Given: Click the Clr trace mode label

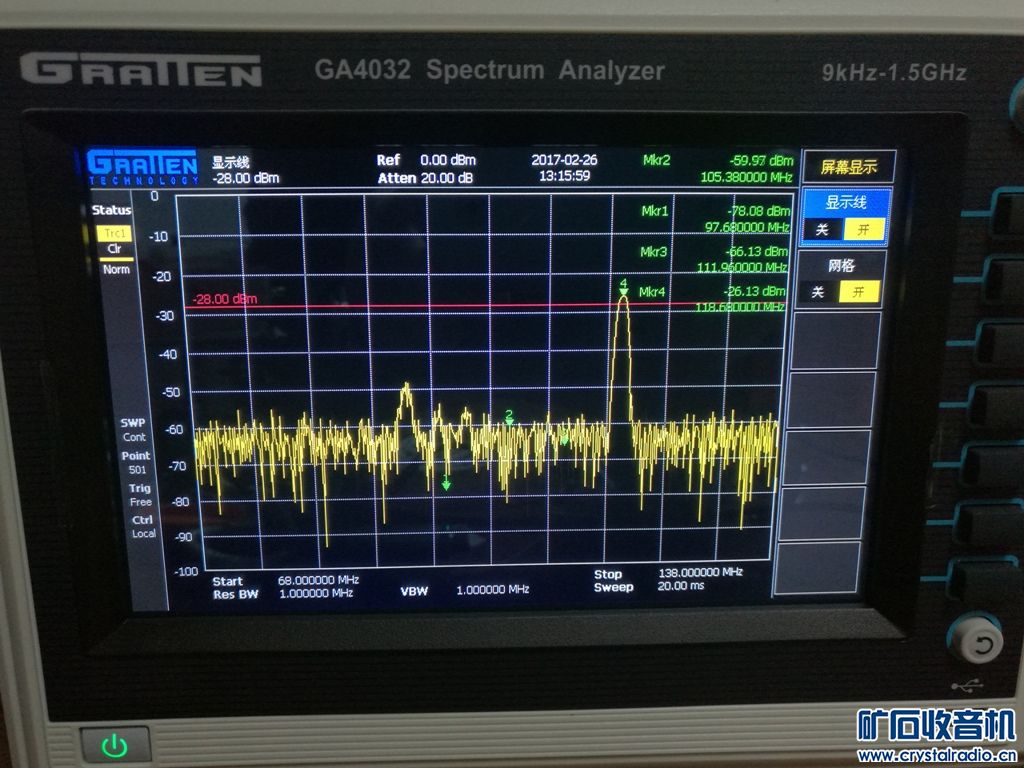Looking at the screenshot, I should 114,249.
